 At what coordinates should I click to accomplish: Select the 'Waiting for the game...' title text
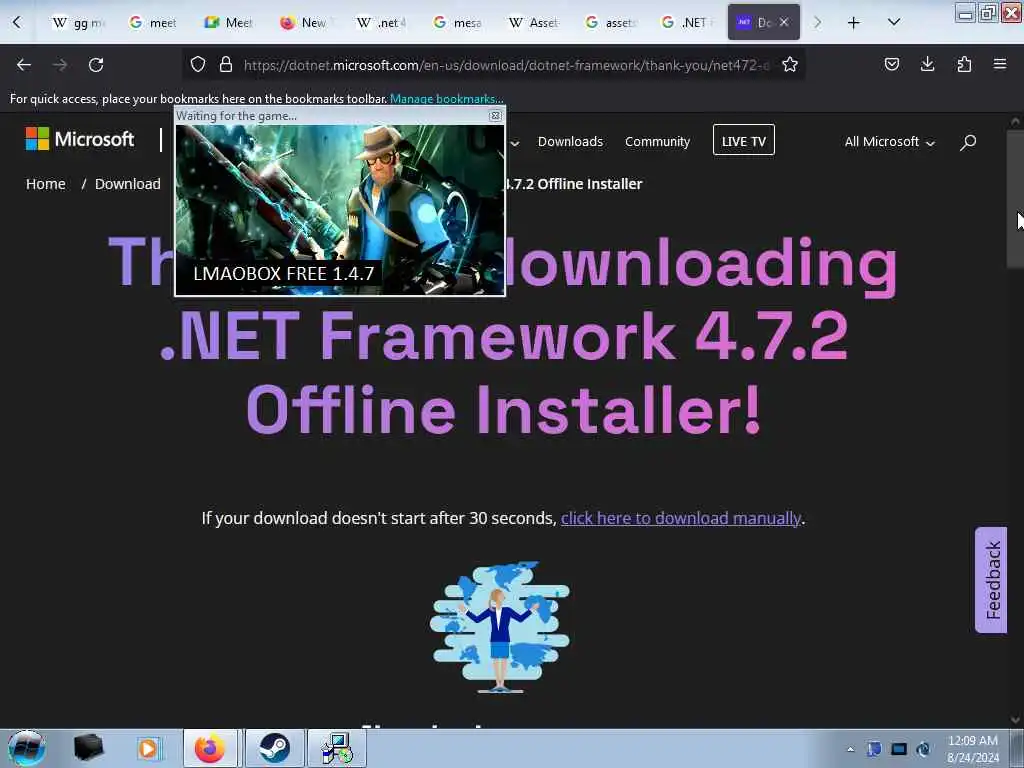pos(236,116)
